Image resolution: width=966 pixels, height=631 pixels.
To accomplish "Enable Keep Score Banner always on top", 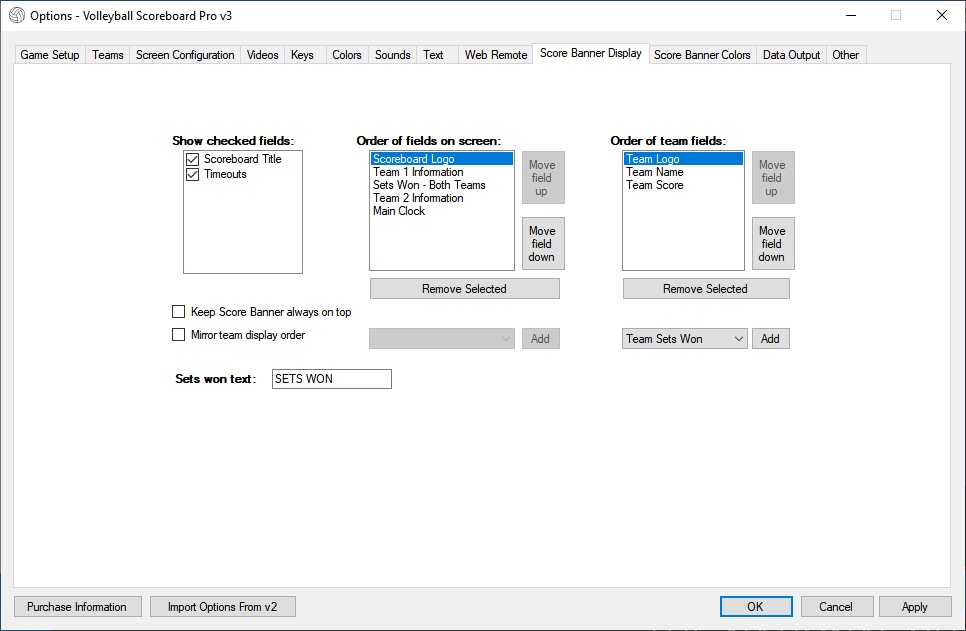I will tap(179, 312).
